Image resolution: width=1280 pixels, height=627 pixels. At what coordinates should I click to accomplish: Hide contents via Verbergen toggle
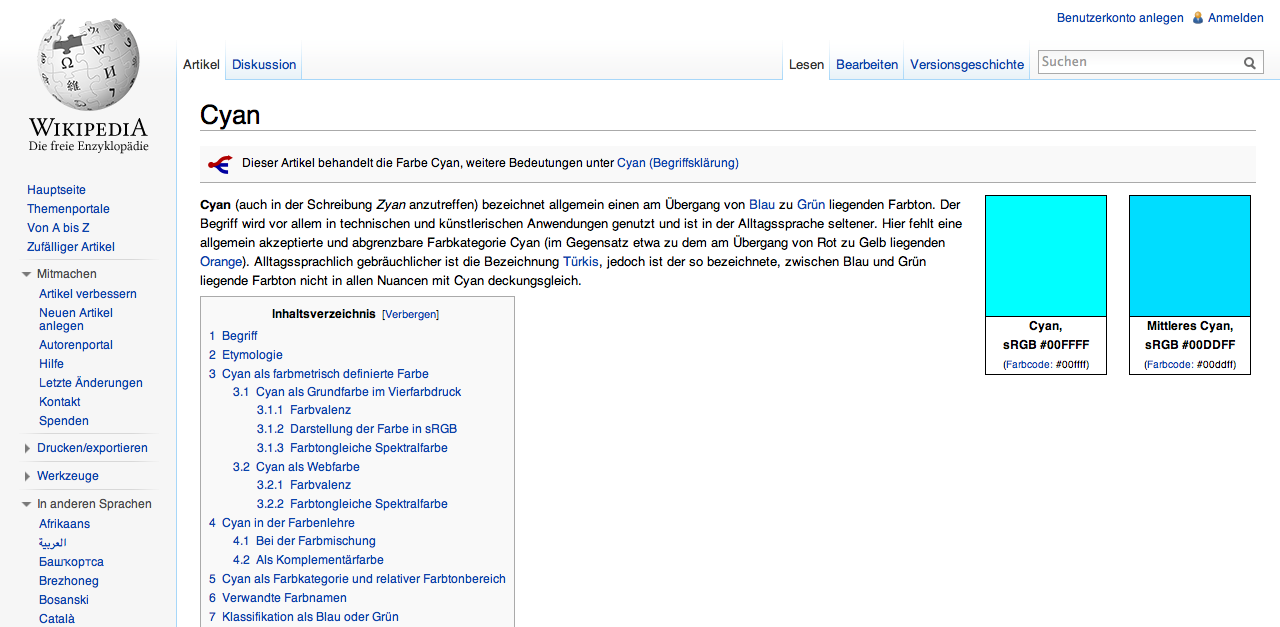point(410,314)
